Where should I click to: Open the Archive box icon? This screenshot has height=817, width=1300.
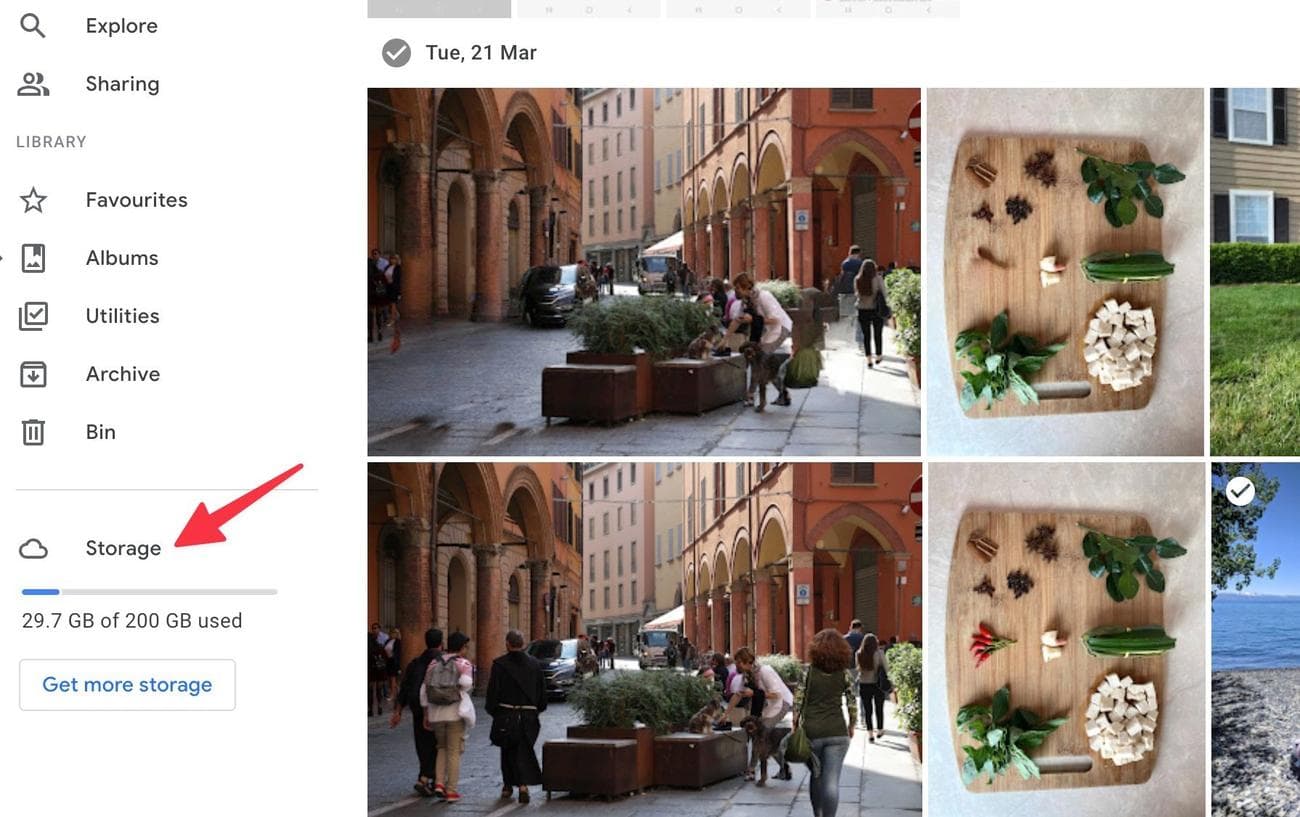click(33, 374)
